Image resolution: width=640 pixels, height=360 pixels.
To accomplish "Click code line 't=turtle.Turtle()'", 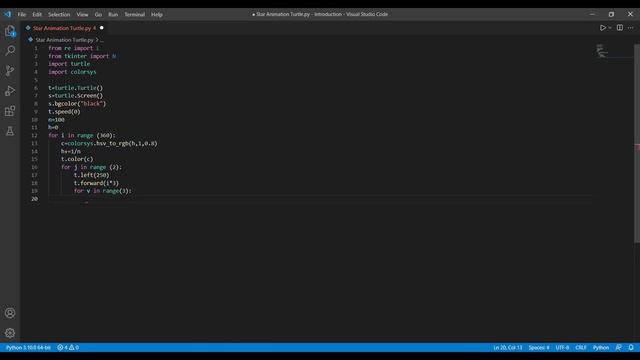I will [76, 88].
